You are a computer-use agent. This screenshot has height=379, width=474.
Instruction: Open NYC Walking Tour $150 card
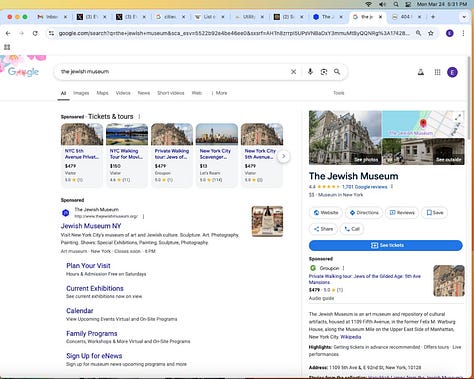click(127, 154)
